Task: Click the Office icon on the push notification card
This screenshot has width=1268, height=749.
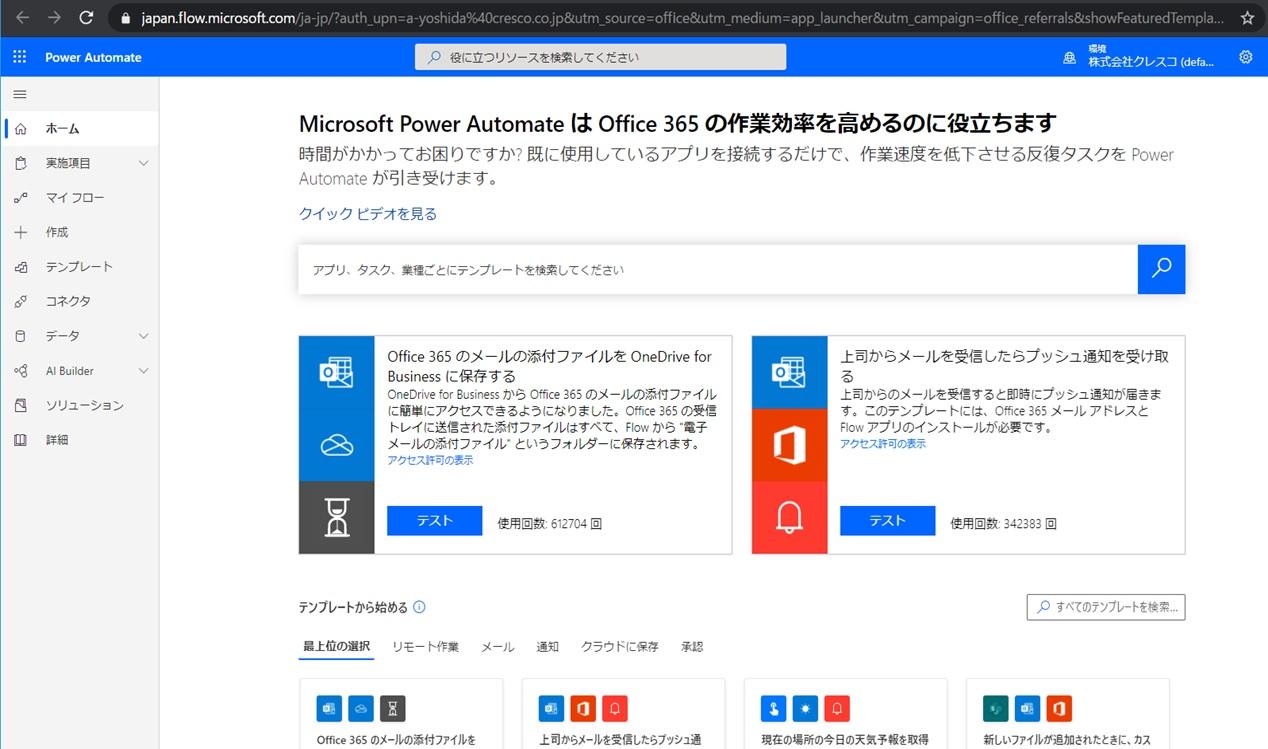Action: coord(789,445)
